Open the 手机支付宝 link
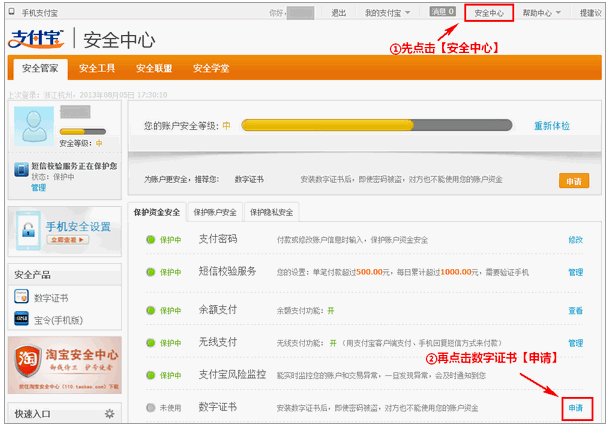Screen dimensions: 611x434 point(39,13)
